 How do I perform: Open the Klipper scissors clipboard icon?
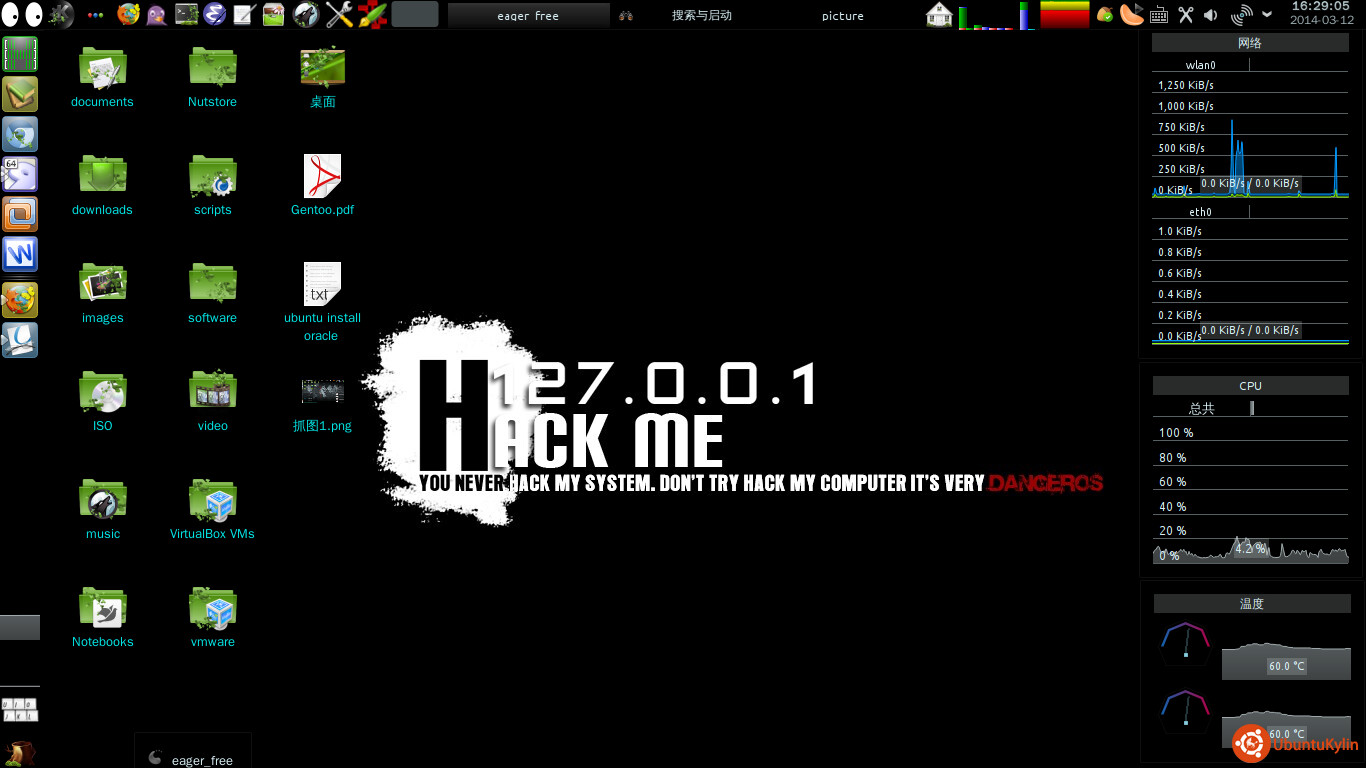click(x=1186, y=14)
